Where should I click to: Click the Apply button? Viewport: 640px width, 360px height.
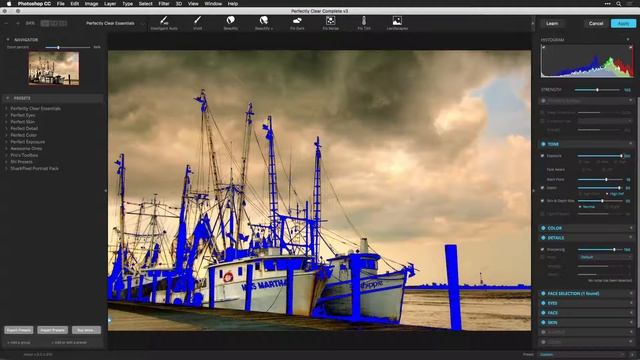tap(623, 23)
